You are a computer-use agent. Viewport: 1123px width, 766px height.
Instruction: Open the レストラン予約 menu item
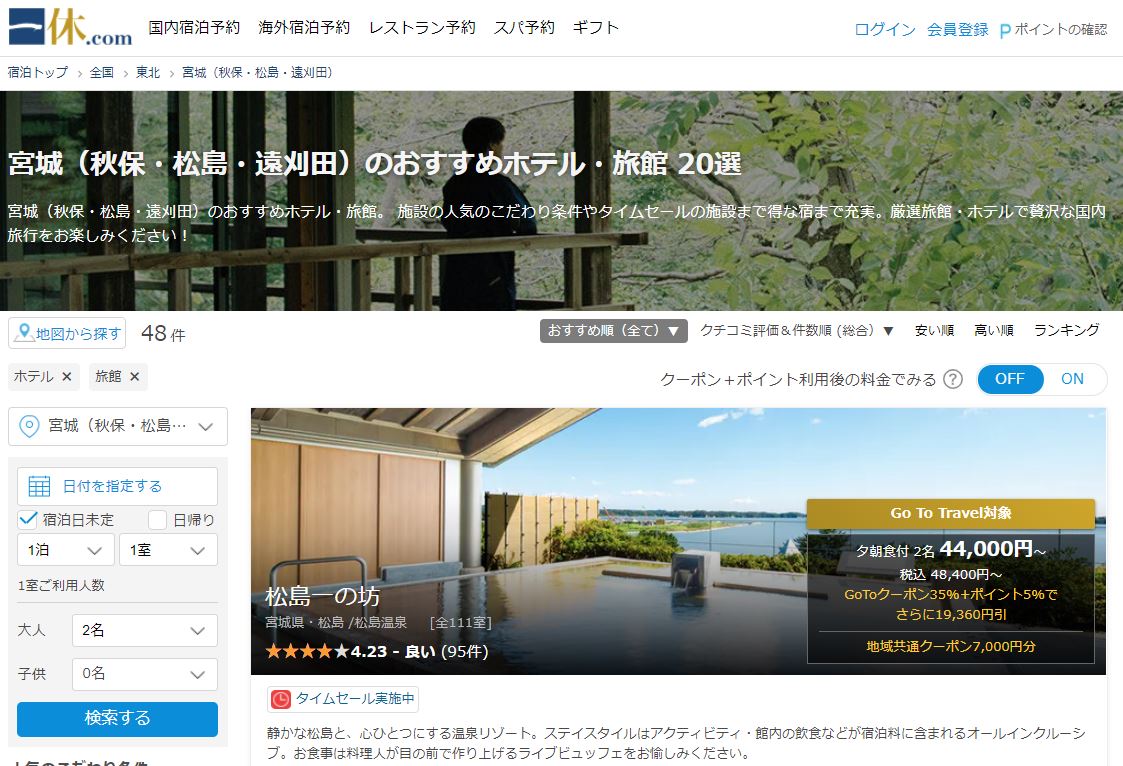coord(422,28)
